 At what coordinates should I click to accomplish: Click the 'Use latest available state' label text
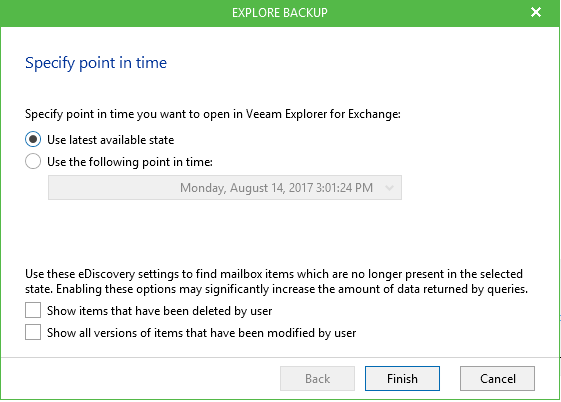tap(111, 140)
